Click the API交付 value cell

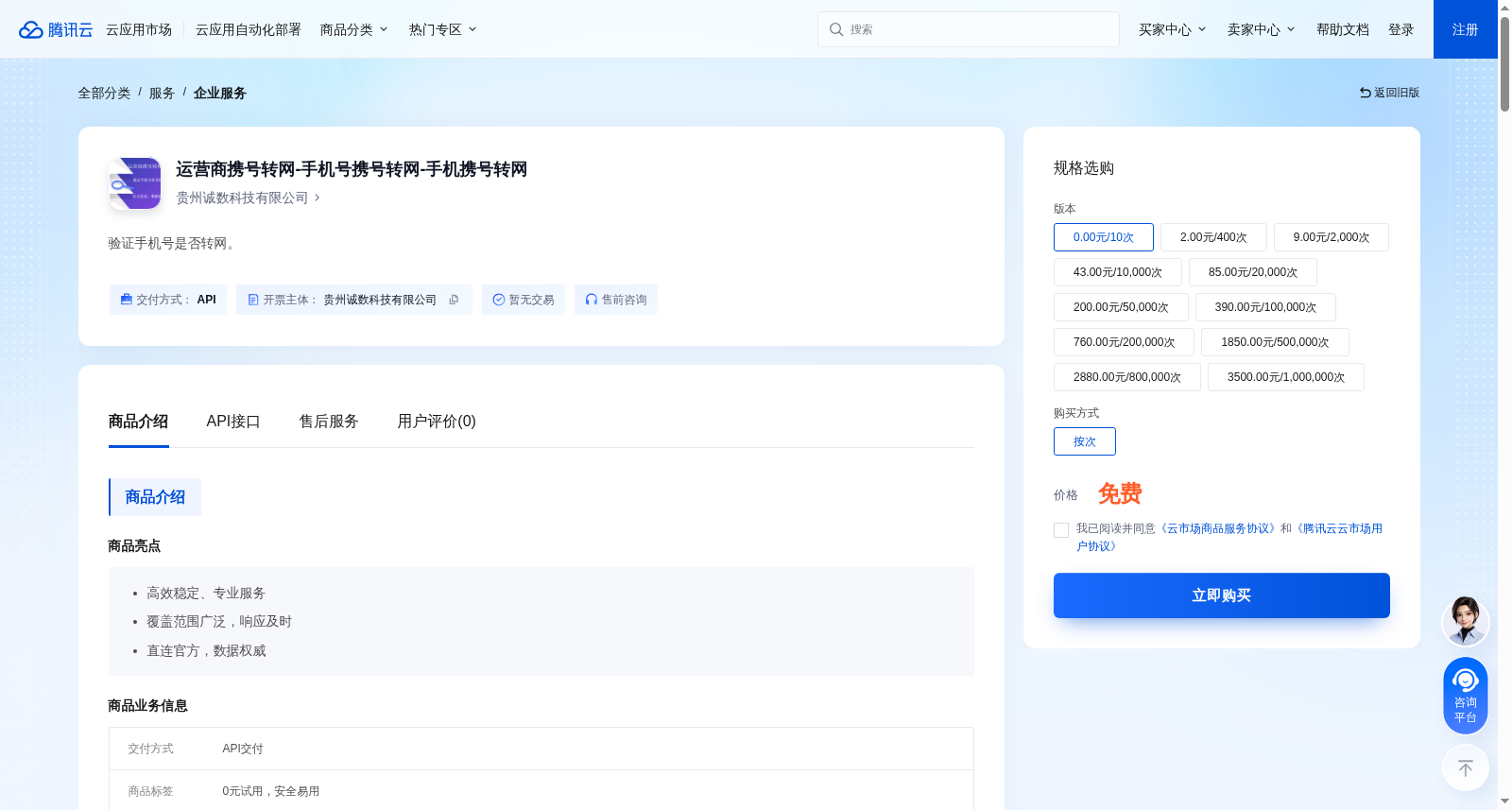(x=243, y=749)
